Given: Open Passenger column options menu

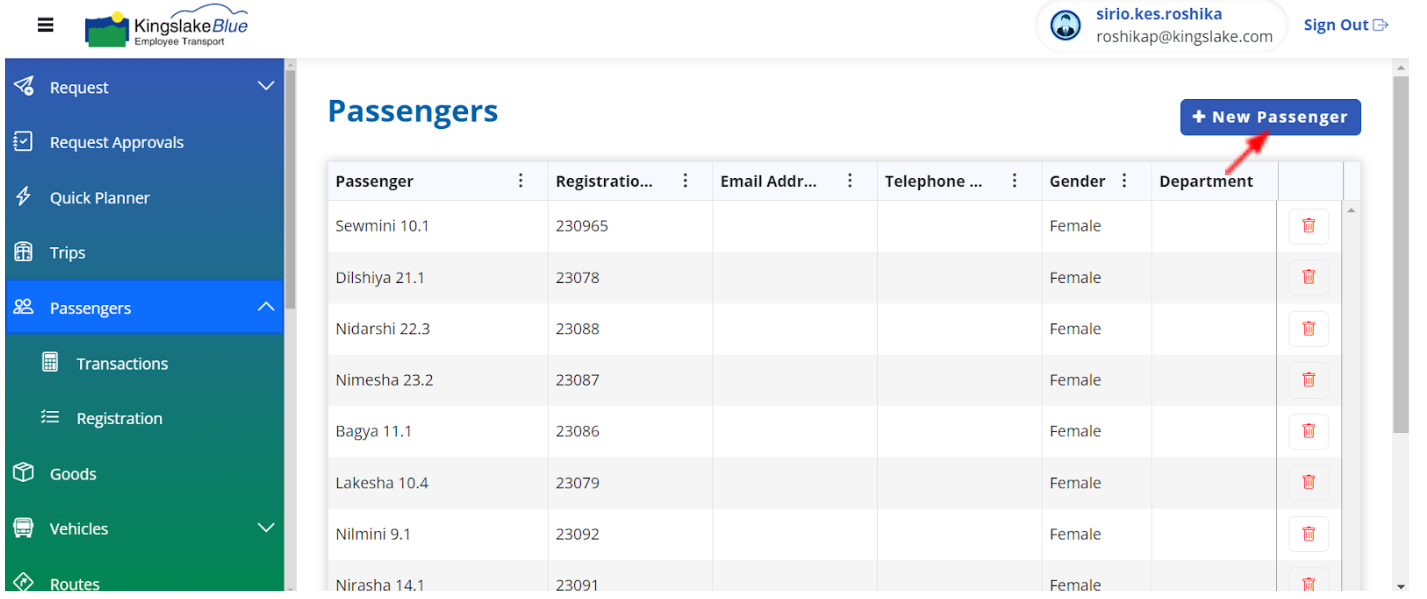Looking at the screenshot, I should [x=521, y=181].
